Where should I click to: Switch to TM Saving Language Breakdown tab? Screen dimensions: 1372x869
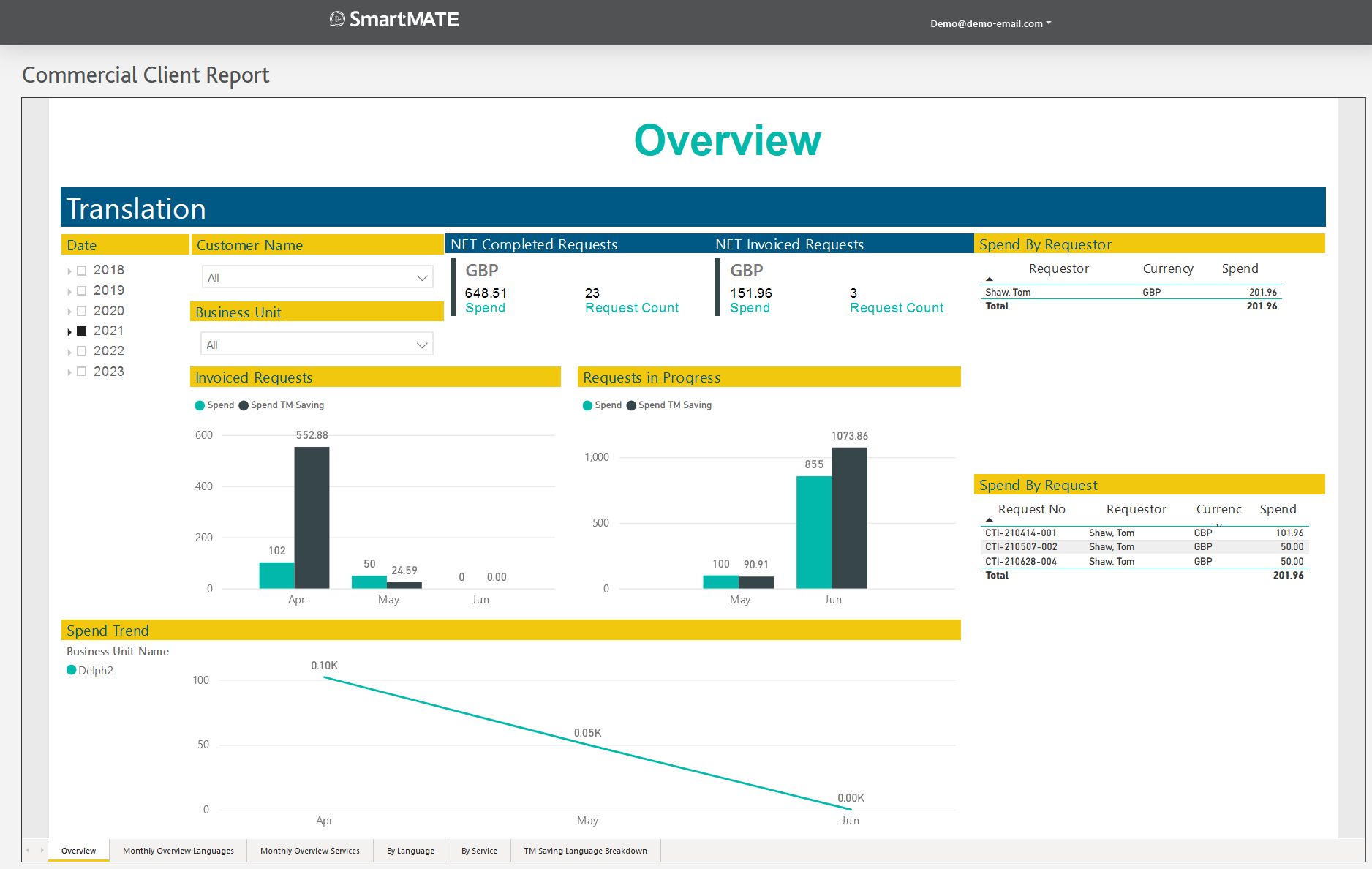tap(585, 851)
